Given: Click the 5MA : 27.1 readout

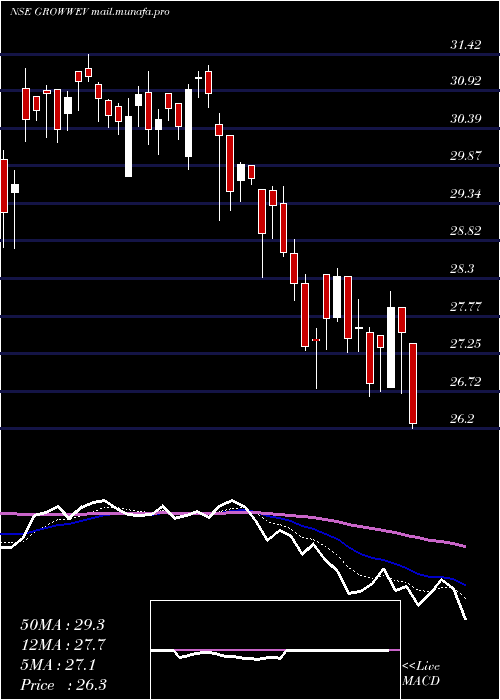Looking at the screenshot, I should [x=58, y=665].
